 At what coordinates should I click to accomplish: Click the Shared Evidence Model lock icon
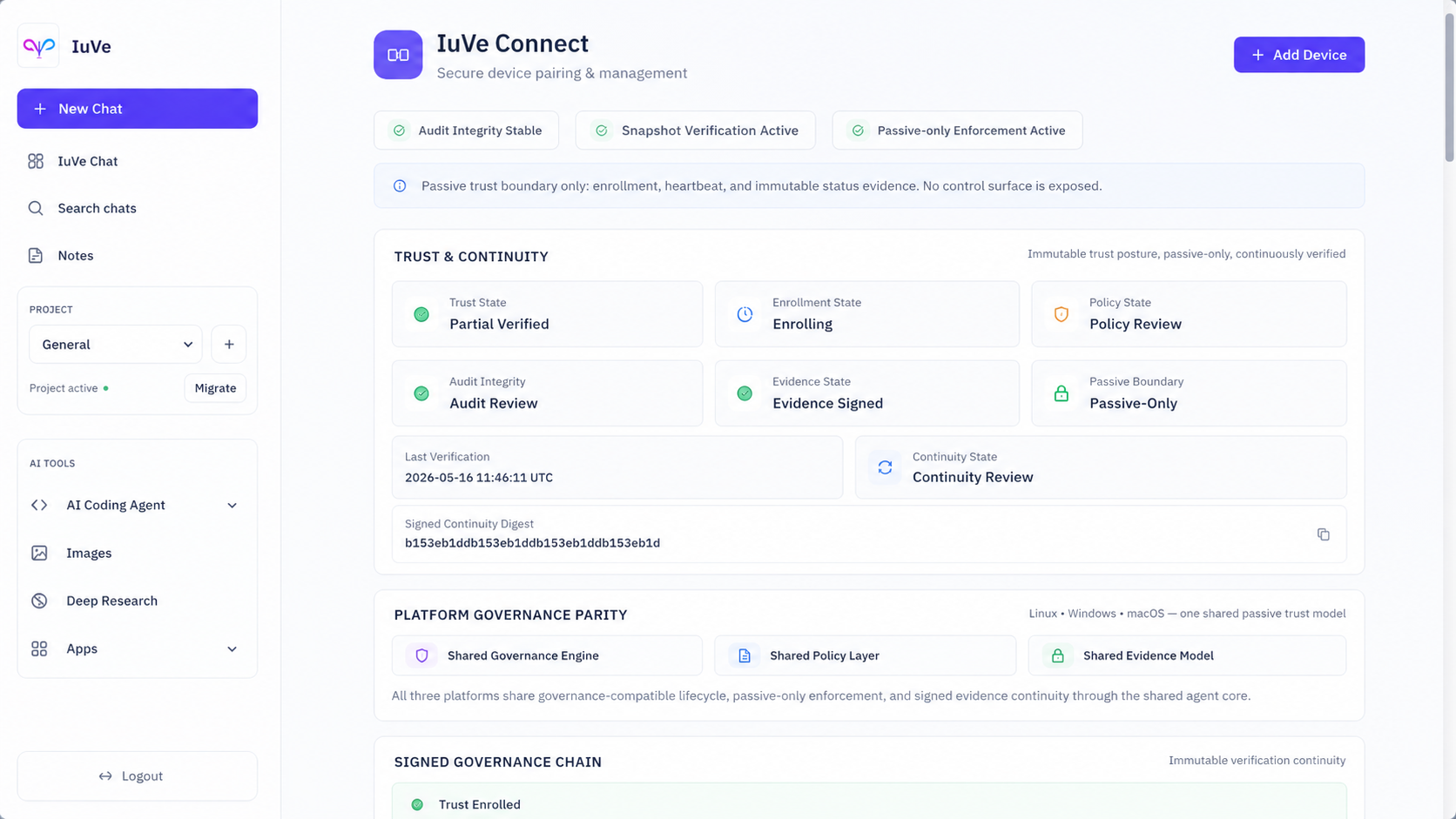coord(1057,655)
